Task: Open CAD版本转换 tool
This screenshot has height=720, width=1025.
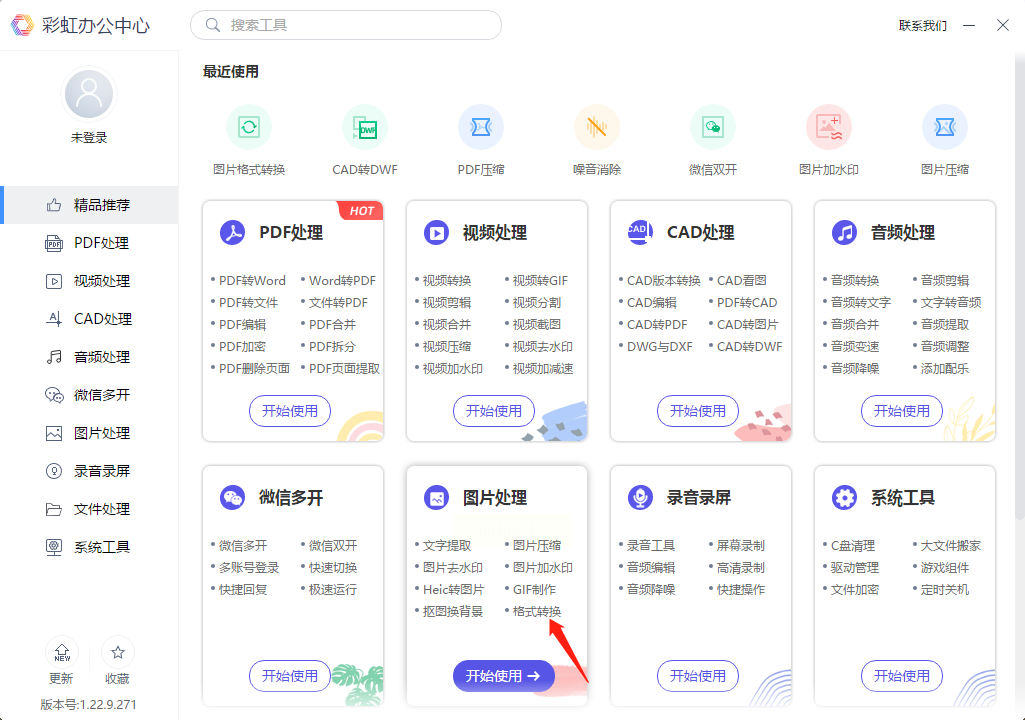Action: point(664,281)
